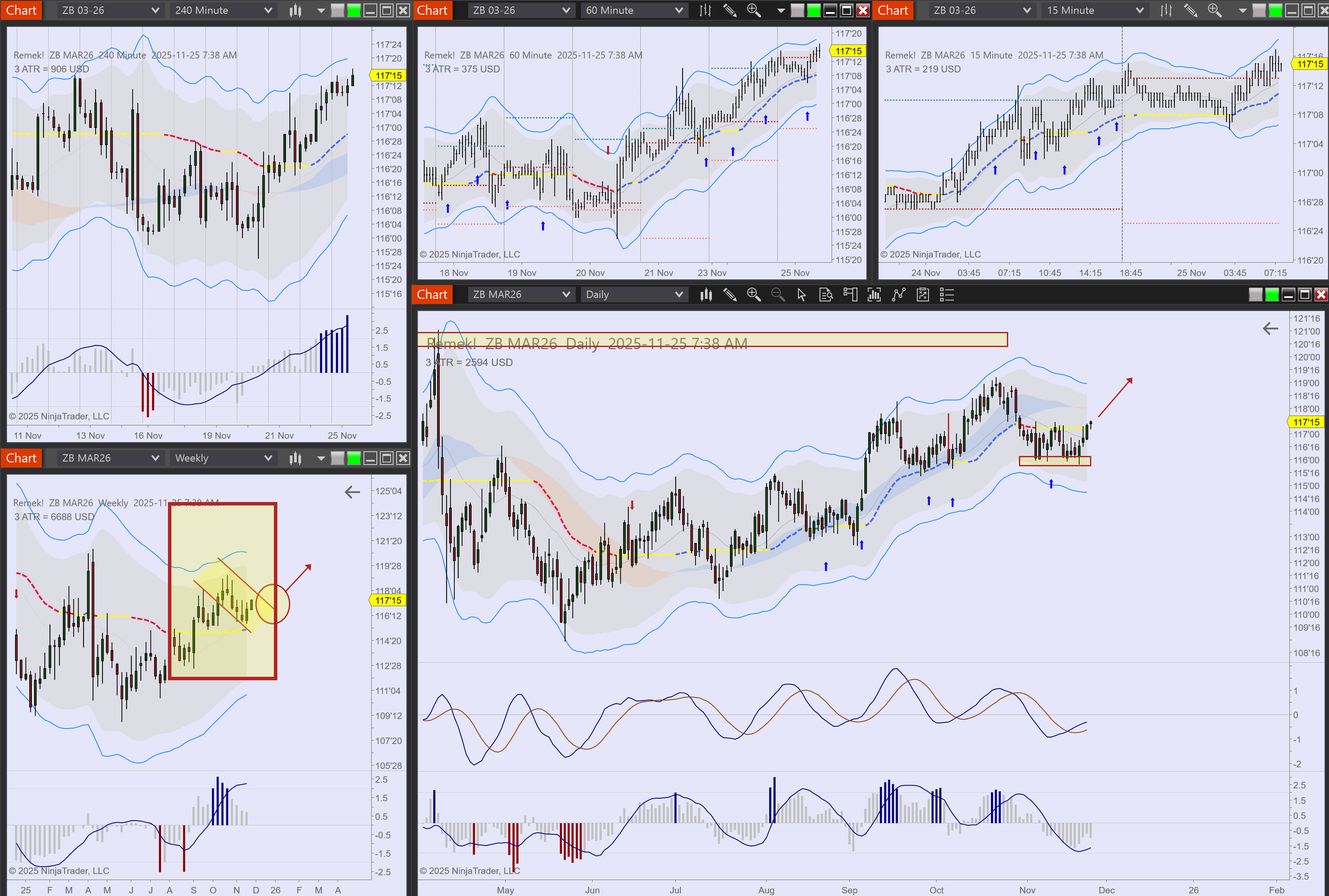The width and height of the screenshot is (1329, 896).
Task: Toggle gray link button on Daily chart
Action: (x=1255, y=295)
